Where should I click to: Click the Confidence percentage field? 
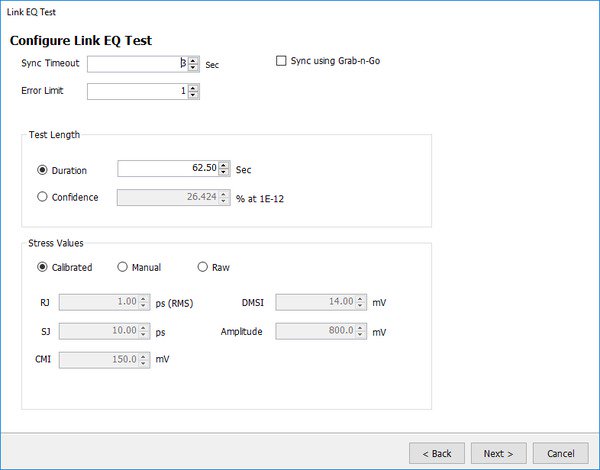tap(167, 197)
